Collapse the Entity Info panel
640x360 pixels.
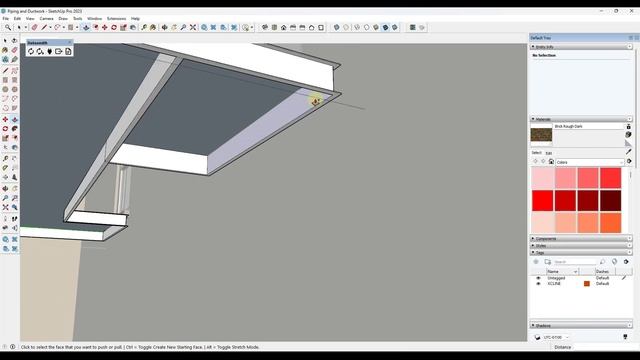click(x=533, y=47)
